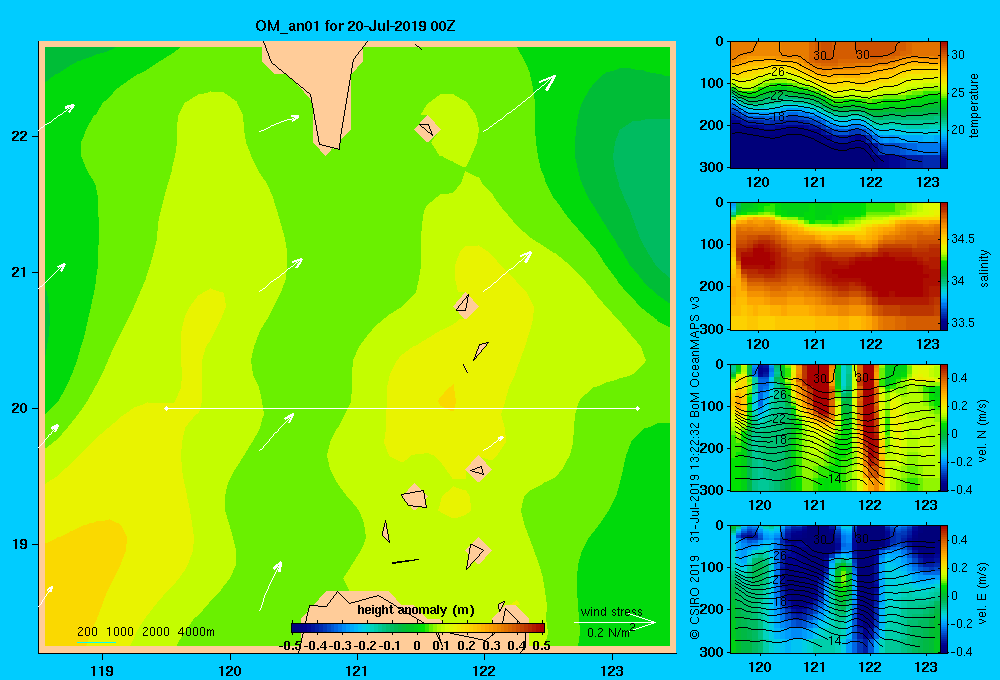Click longitude label 120 under main map
1000x680 pixels.
coord(230,670)
